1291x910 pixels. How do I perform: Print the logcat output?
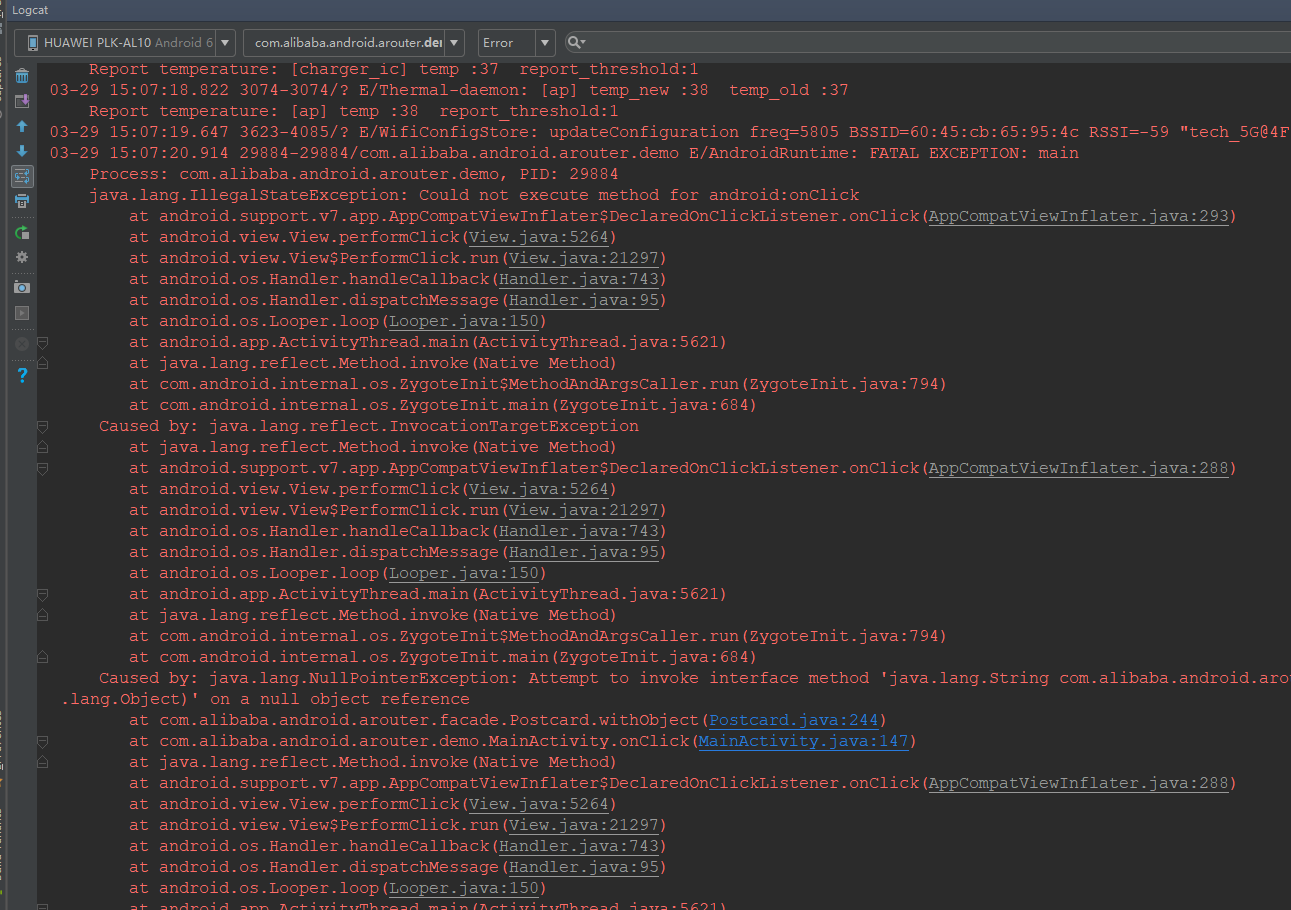pyautogui.click(x=22, y=201)
